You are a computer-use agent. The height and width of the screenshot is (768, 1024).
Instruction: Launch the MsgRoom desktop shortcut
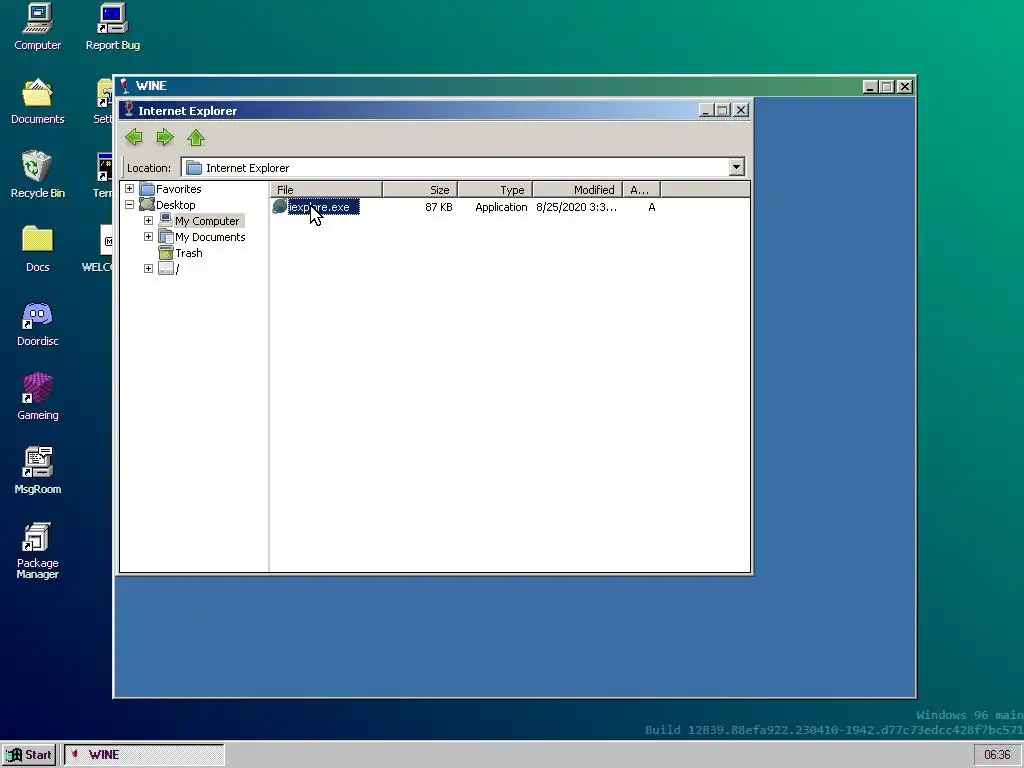tap(37, 471)
